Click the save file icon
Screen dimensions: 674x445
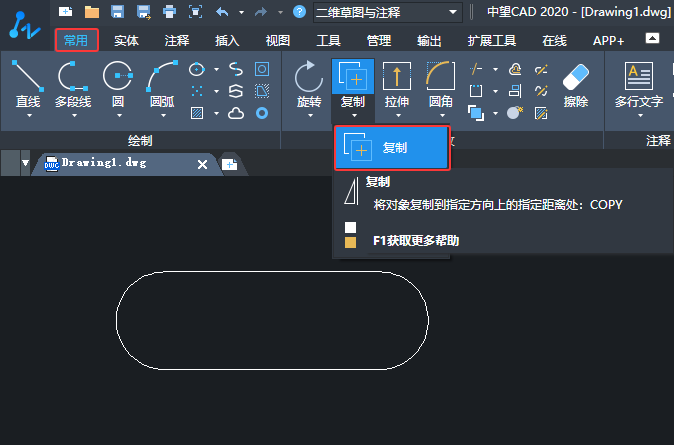[x=117, y=12]
